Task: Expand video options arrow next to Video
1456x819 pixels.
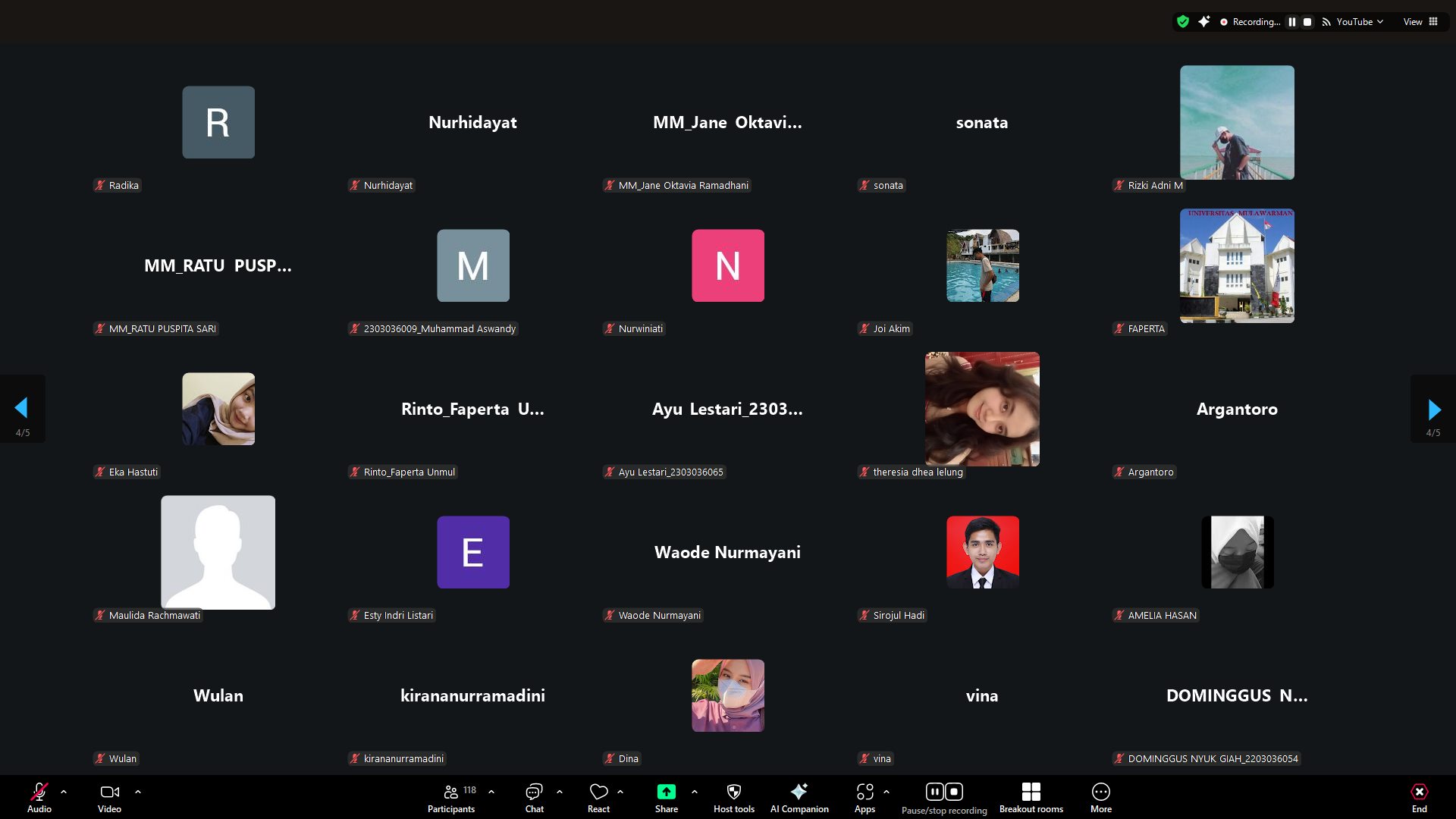Action: pos(138,792)
